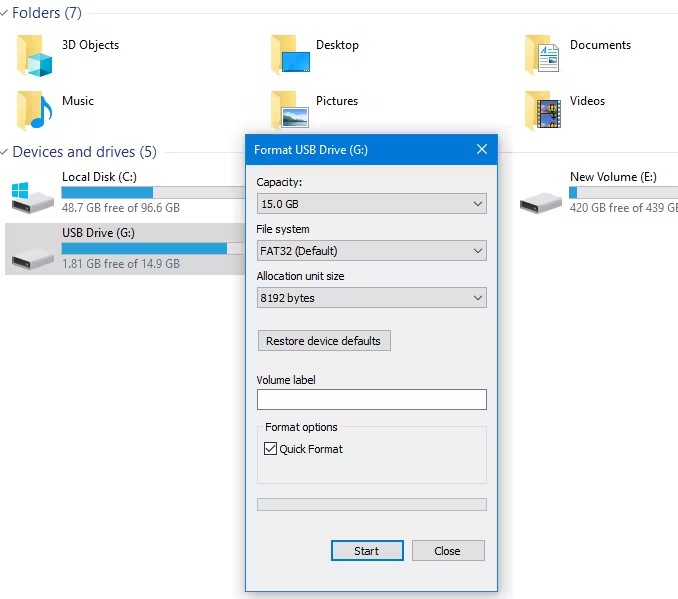The image size is (678, 599).
Task: Close the Format USB Drive dialog with X
Action: tap(482, 150)
